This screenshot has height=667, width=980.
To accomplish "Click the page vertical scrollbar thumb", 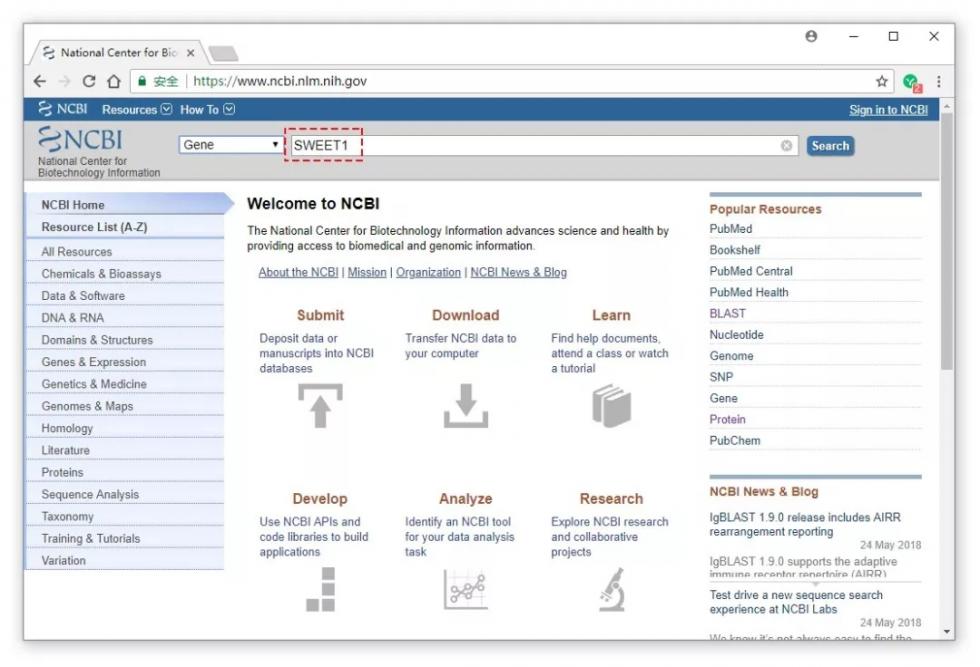I will [947, 241].
